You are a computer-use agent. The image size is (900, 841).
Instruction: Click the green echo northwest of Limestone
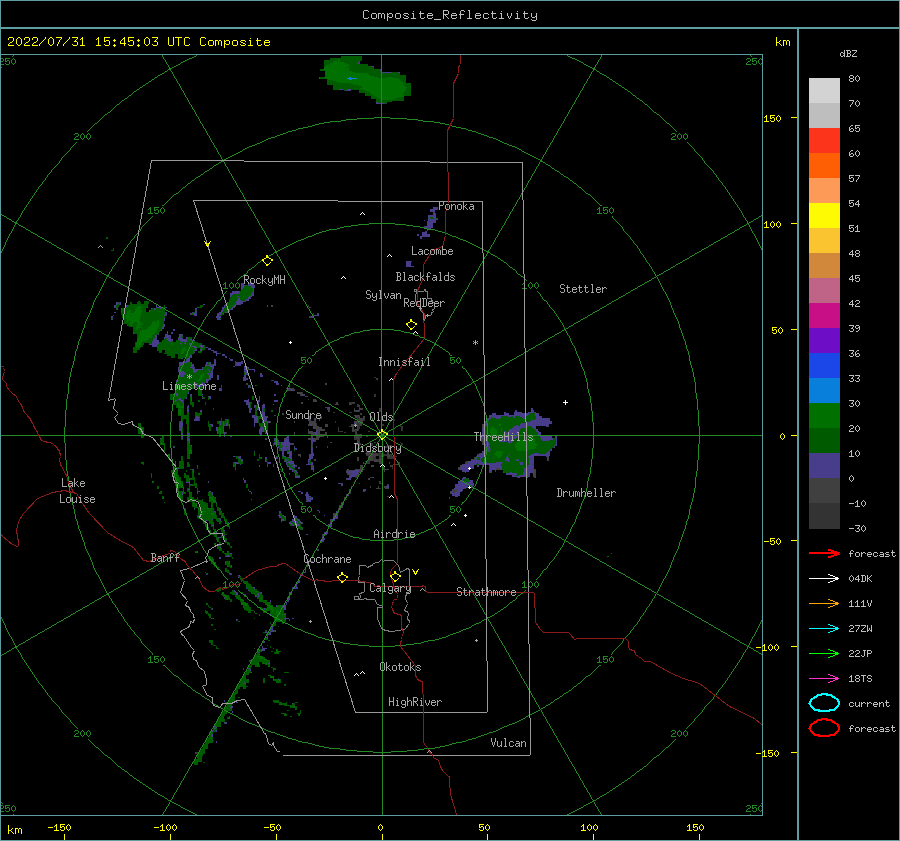tap(145, 324)
